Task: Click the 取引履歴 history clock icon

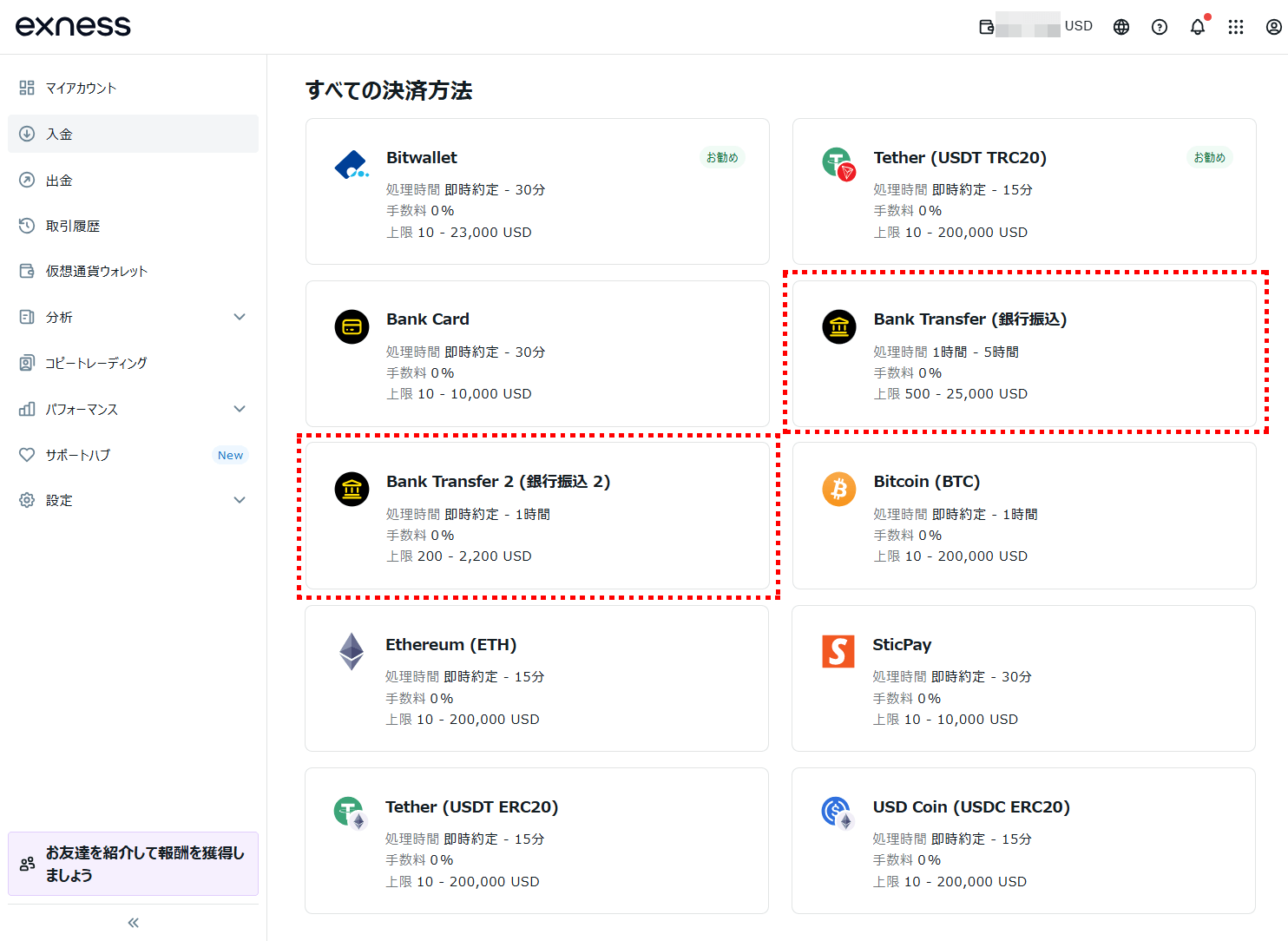Action: 27,226
